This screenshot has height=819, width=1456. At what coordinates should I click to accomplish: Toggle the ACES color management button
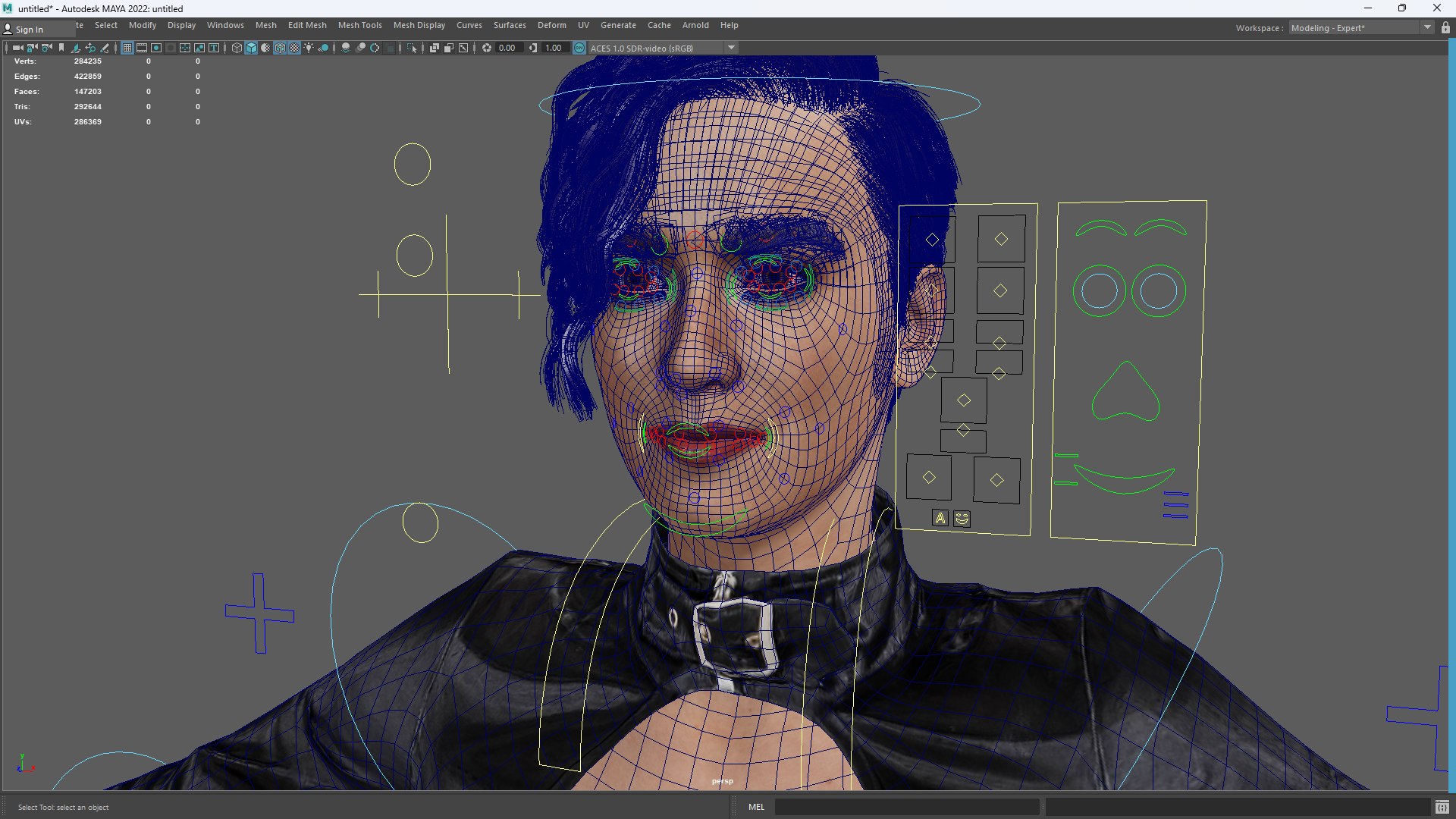point(579,48)
